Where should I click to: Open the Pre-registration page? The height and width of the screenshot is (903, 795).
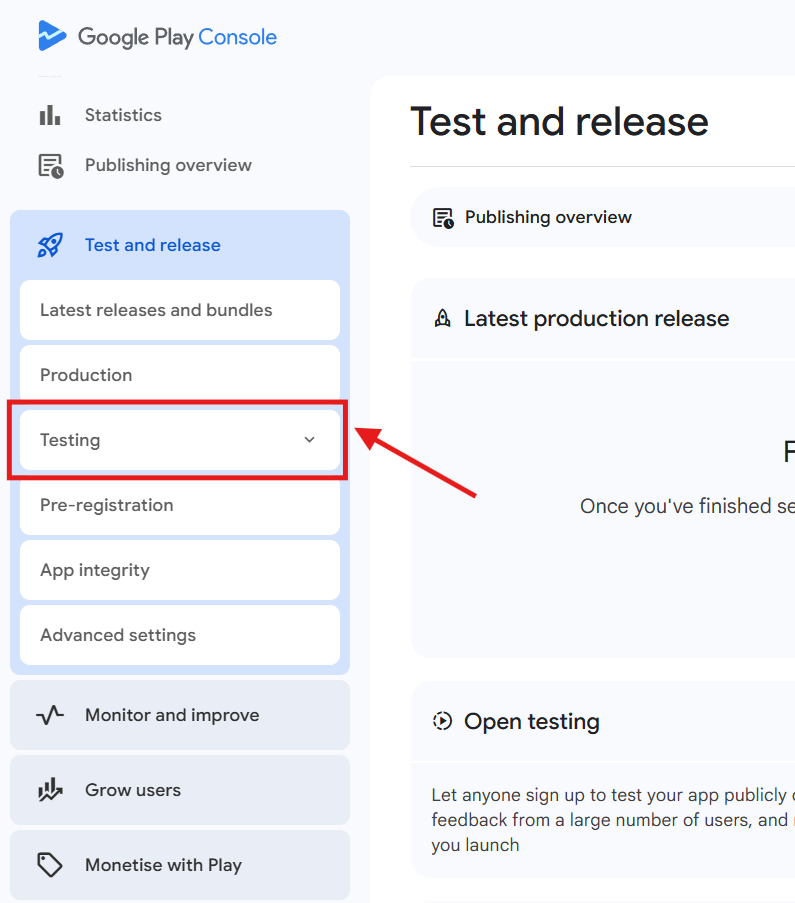pyautogui.click(x=107, y=505)
